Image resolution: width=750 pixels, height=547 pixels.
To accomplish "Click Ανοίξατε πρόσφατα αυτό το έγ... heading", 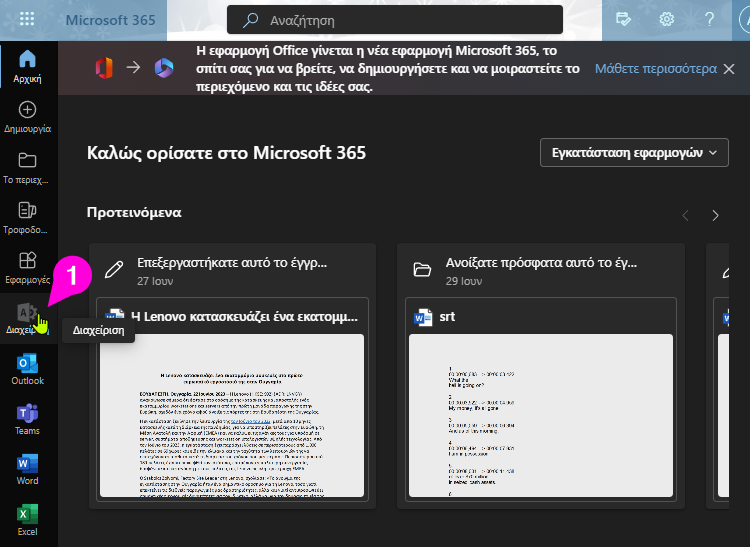I will point(541,263).
